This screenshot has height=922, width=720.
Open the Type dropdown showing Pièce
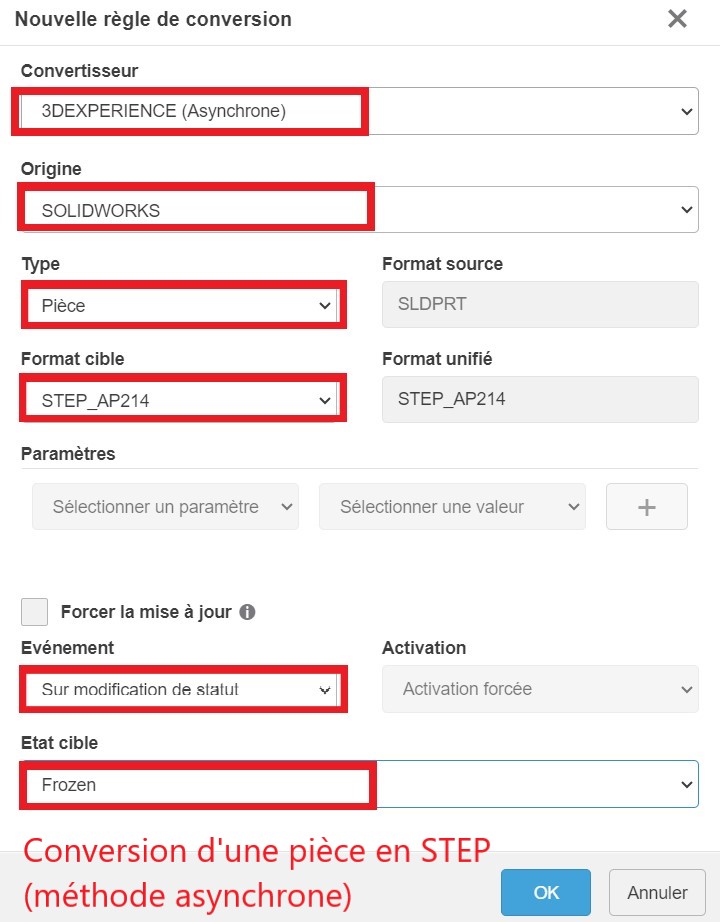click(x=180, y=304)
